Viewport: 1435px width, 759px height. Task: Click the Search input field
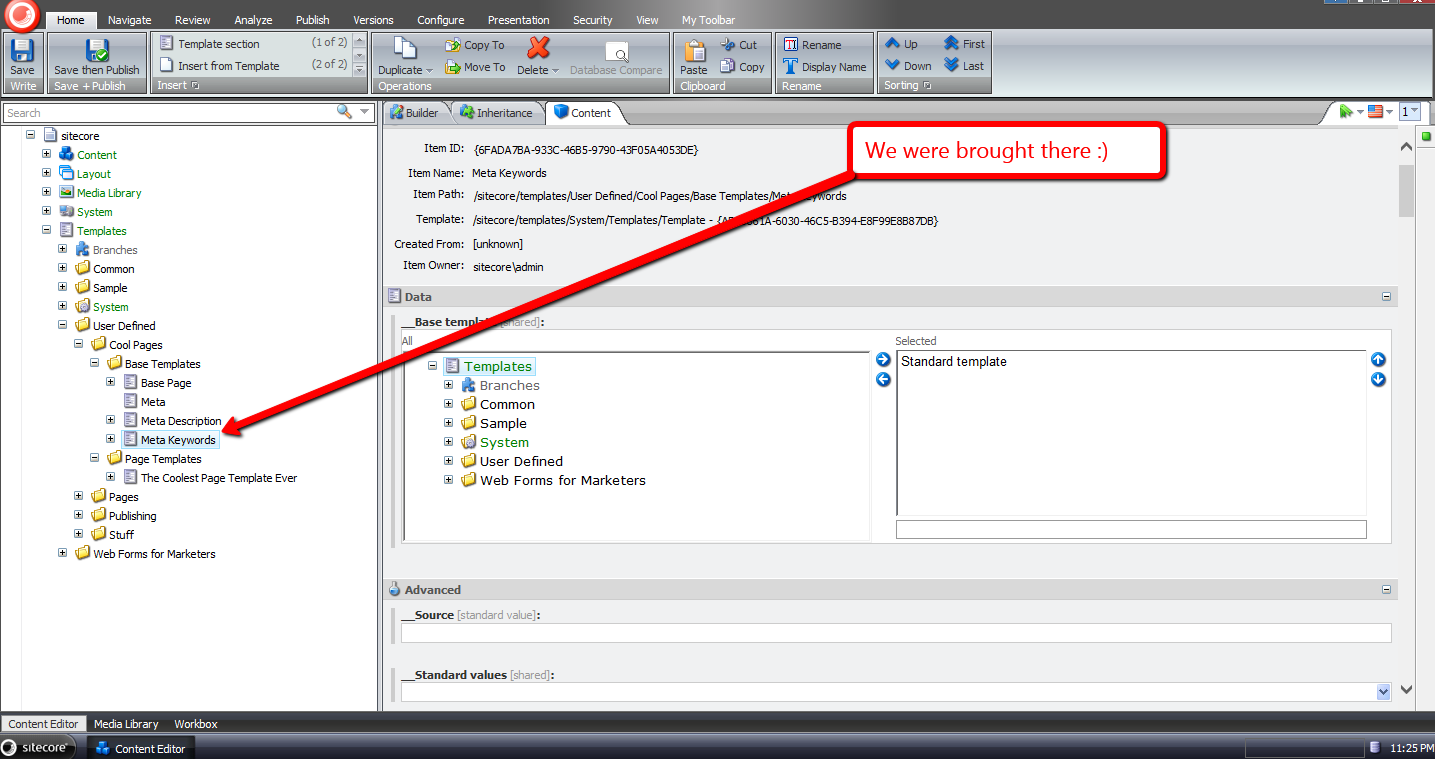click(170, 113)
